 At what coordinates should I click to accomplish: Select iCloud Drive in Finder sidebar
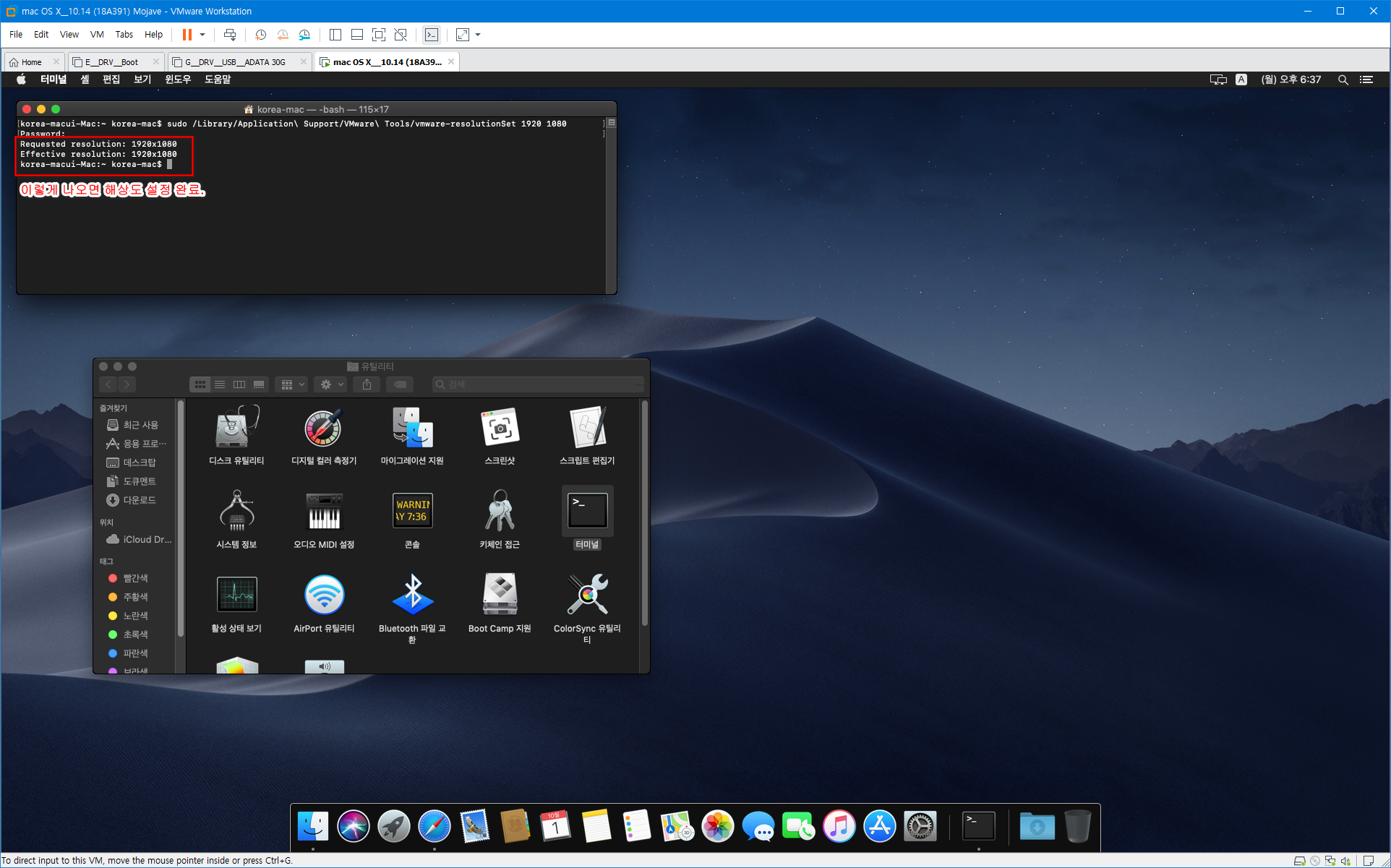point(139,539)
